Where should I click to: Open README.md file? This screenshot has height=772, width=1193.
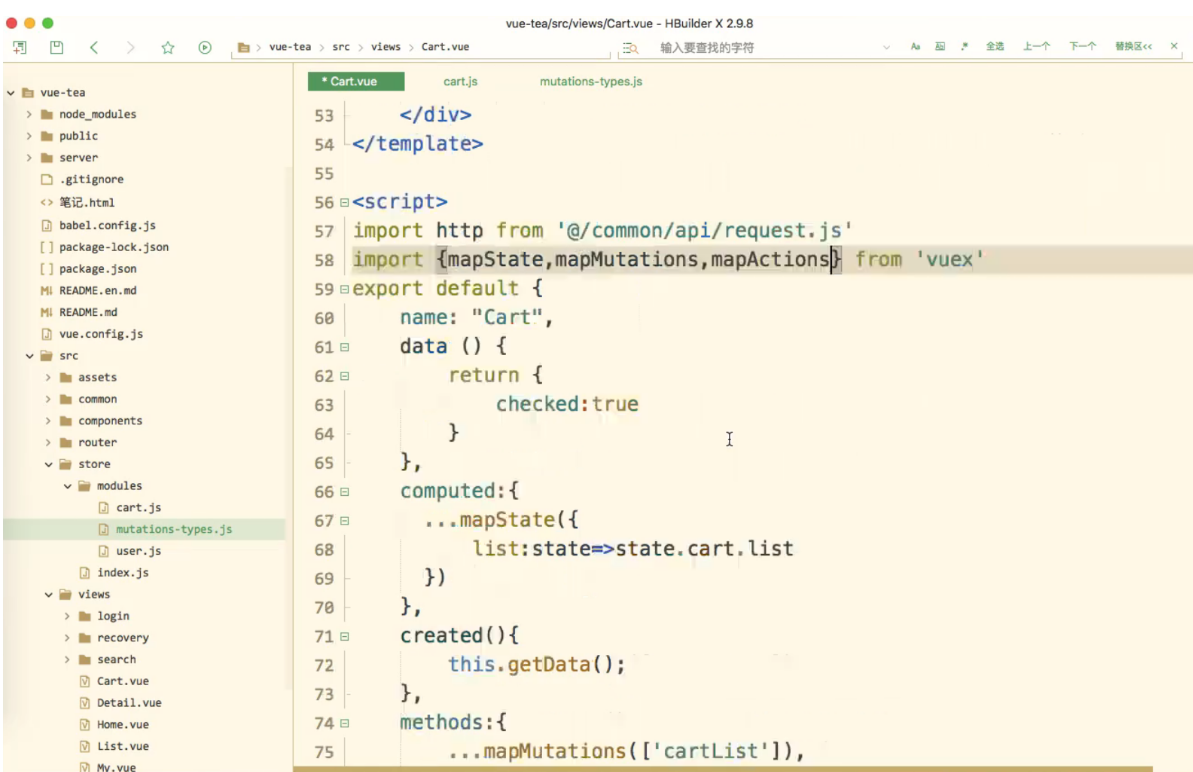pyautogui.click(x=88, y=312)
